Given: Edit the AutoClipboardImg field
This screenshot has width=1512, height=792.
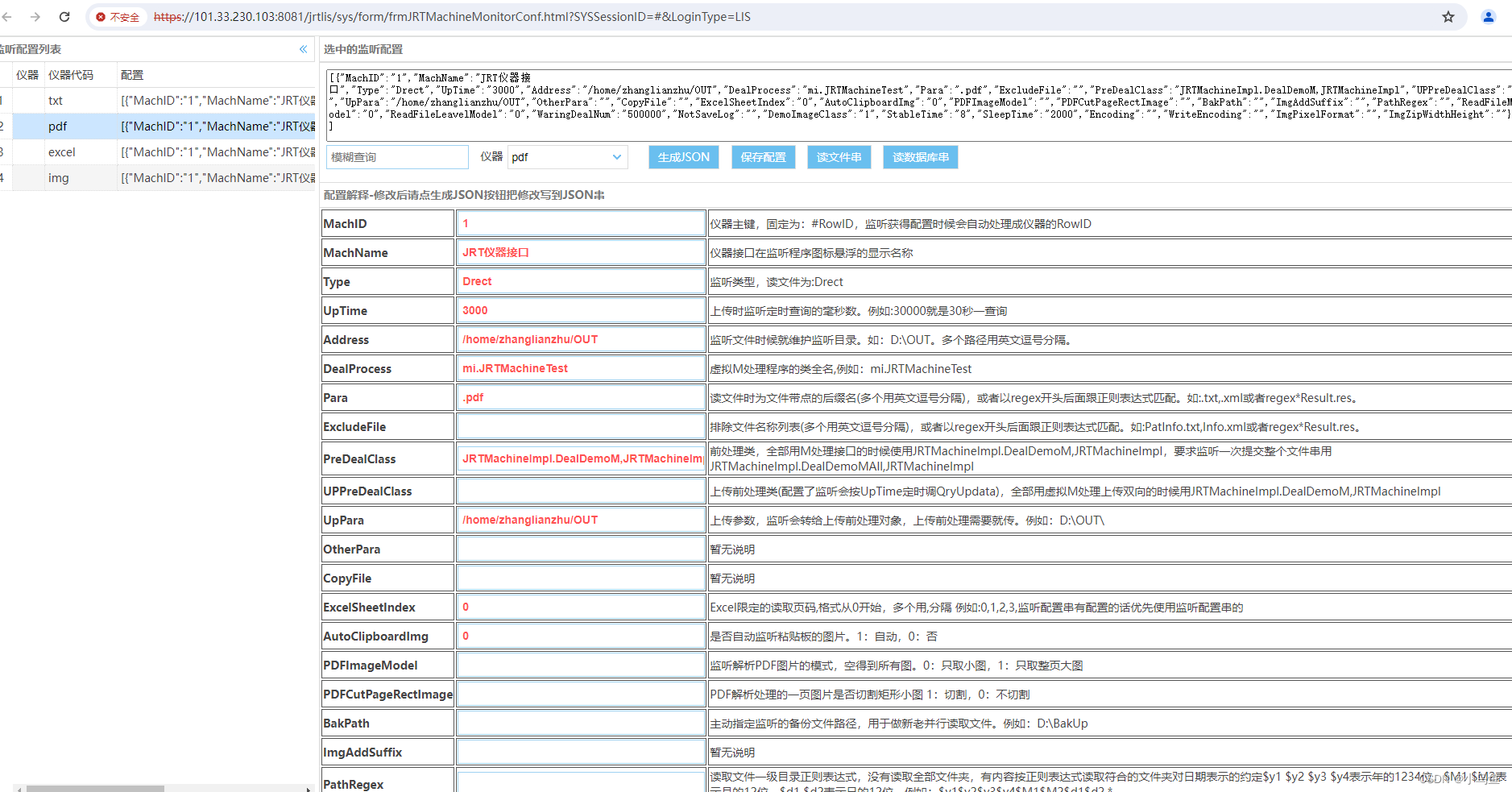Looking at the screenshot, I should click(581, 636).
